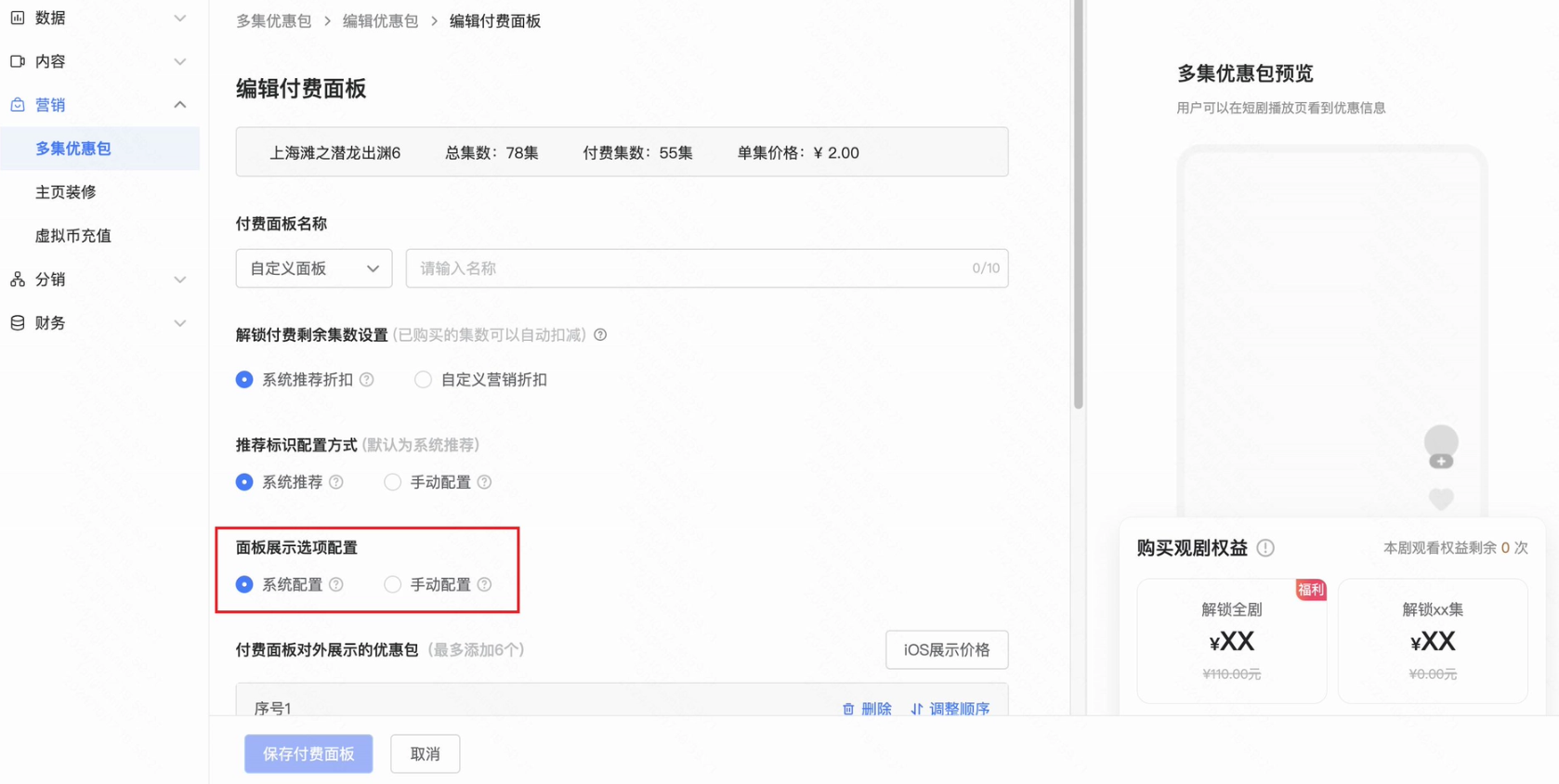Screen dimensions: 1559x784
Task: Open help icon next to 系统配置
Action: click(336, 584)
